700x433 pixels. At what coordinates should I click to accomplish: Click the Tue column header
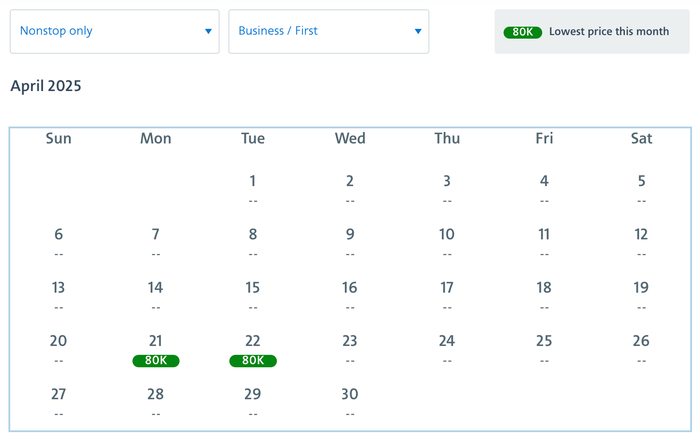253,138
